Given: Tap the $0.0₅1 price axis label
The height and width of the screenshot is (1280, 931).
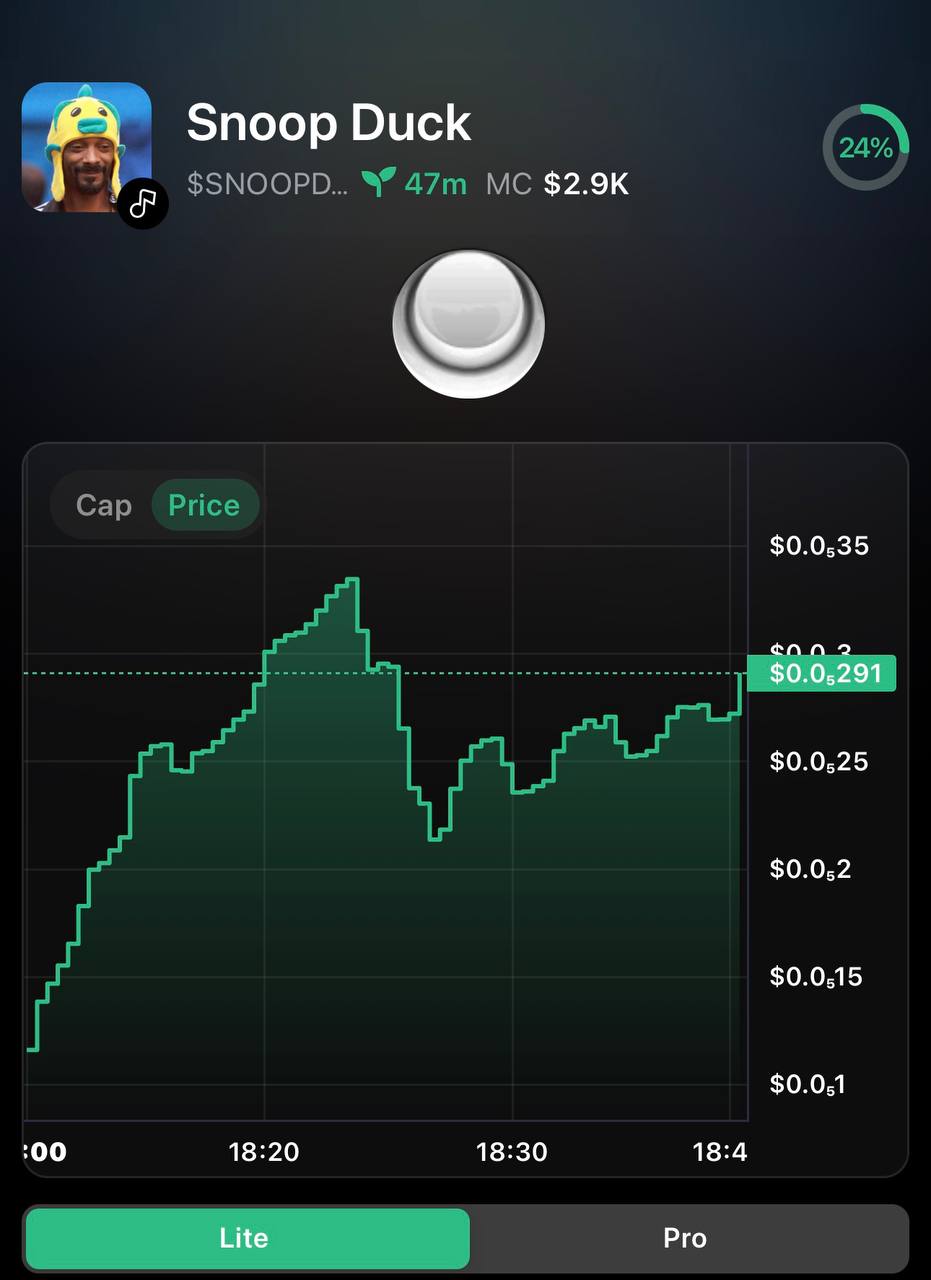Looking at the screenshot, I should 807,1084.
